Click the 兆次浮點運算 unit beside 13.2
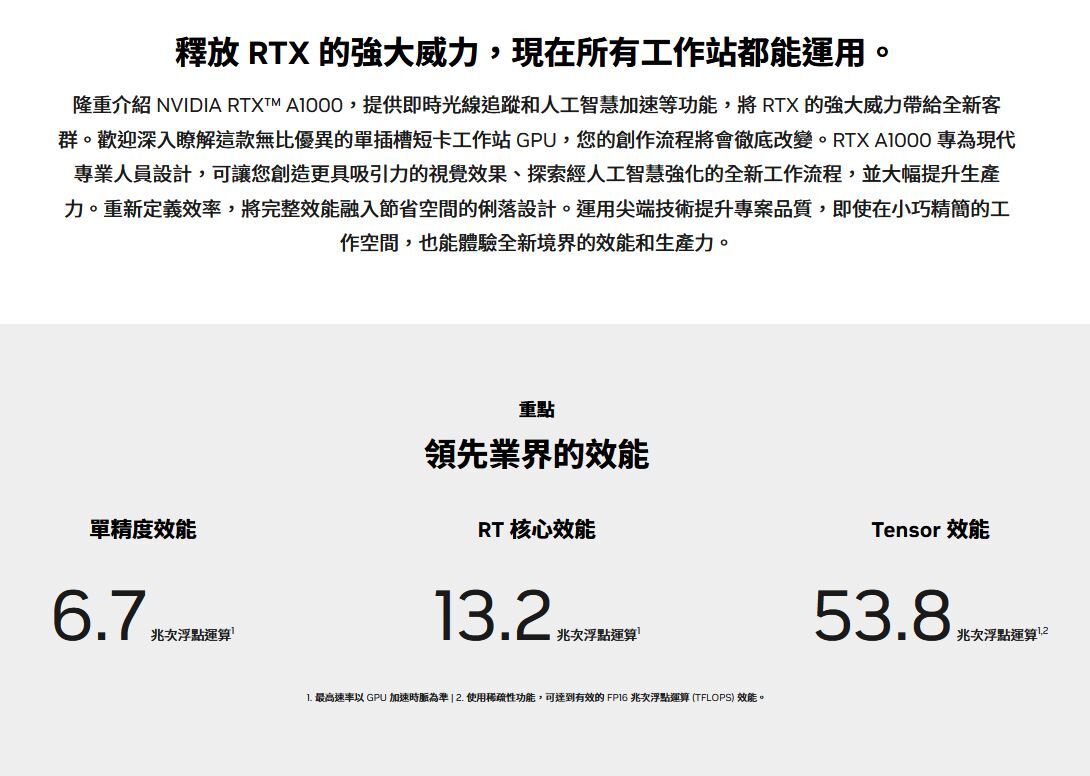The height and width of the screenshot is (776, 1090). (x=596, y=635)
